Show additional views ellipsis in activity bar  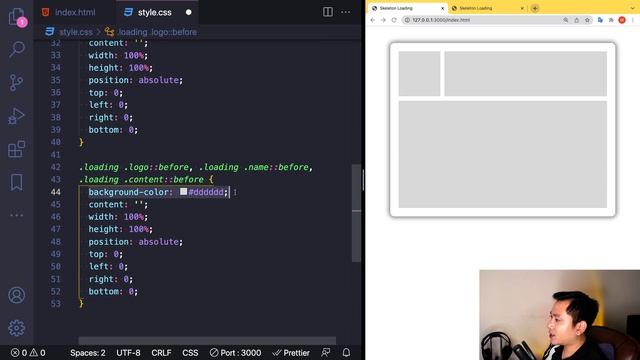(x=16, y=215)
